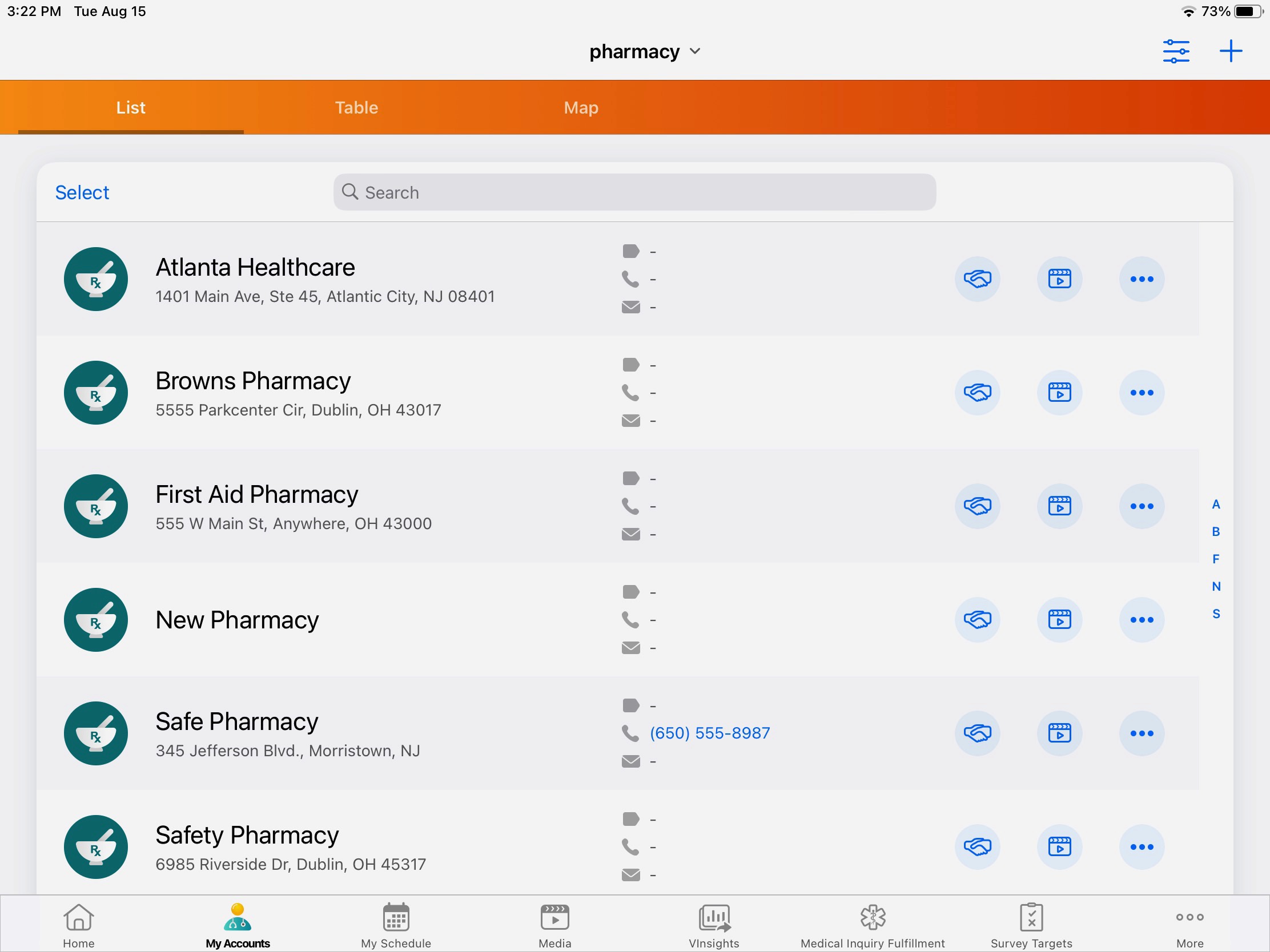Open media for Browns Pharmacy
Viewport: 1270px width, 952px height.
coord(1059,393)
